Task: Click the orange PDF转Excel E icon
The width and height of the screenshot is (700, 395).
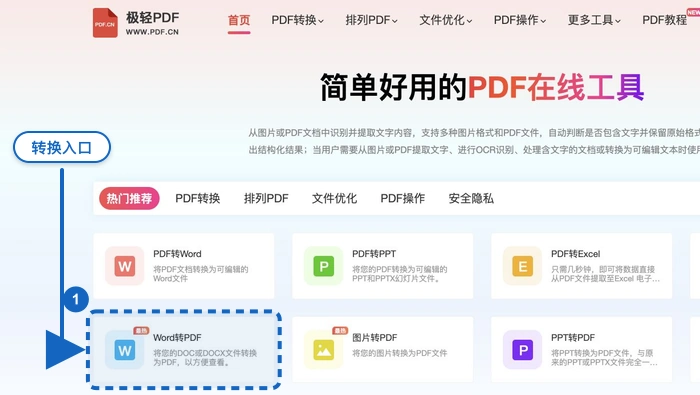Action: point(522,266)
